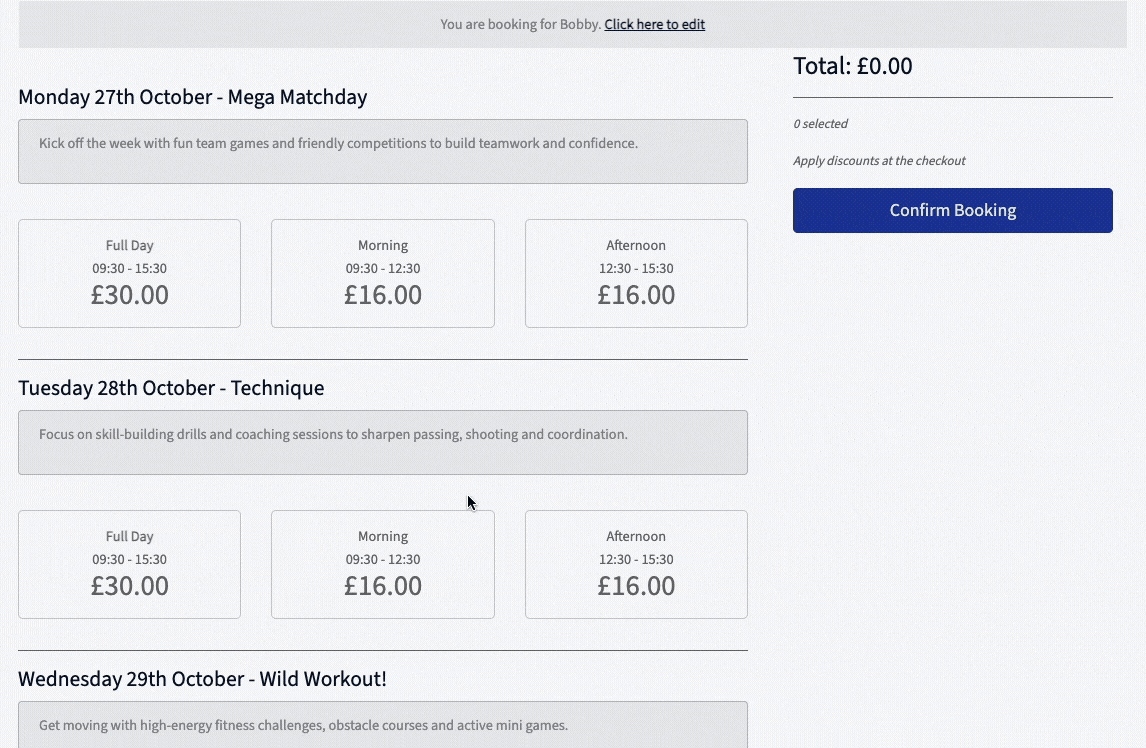This screenshot has height=748, width=1146.
Task: Click the 'Click here to edit' link
Action: click(654, 24)
